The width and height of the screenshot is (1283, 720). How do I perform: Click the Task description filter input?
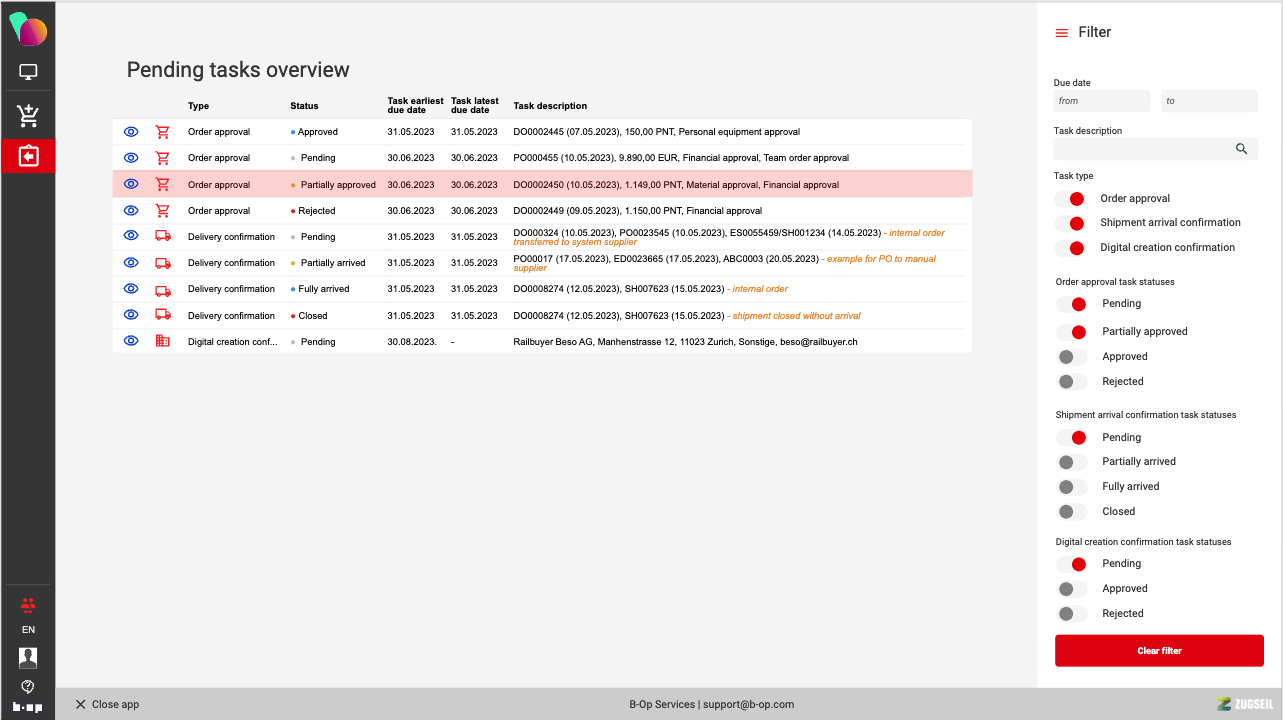(x=1140, y=149)
